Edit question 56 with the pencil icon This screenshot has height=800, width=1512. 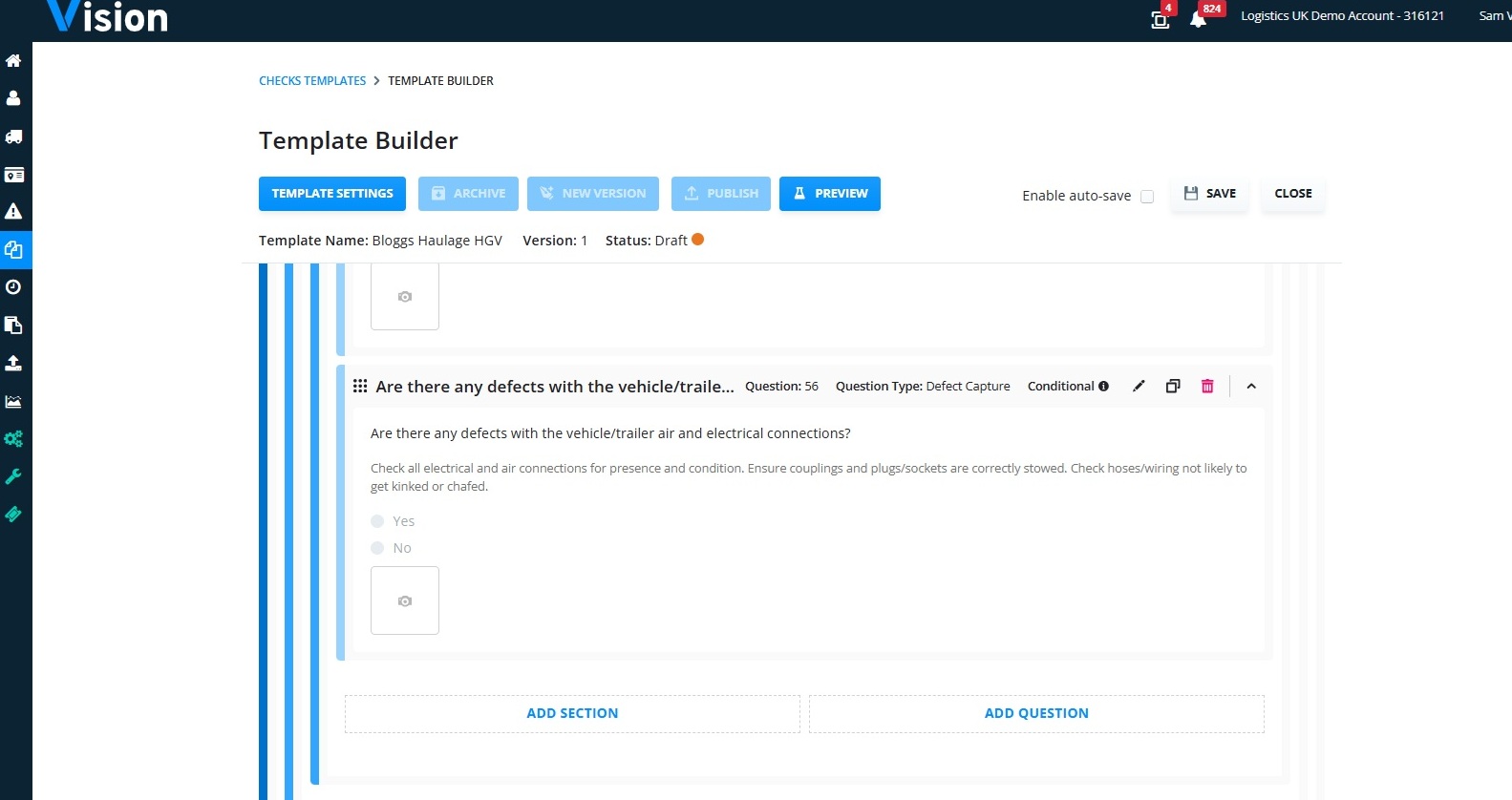[1139, 387]
